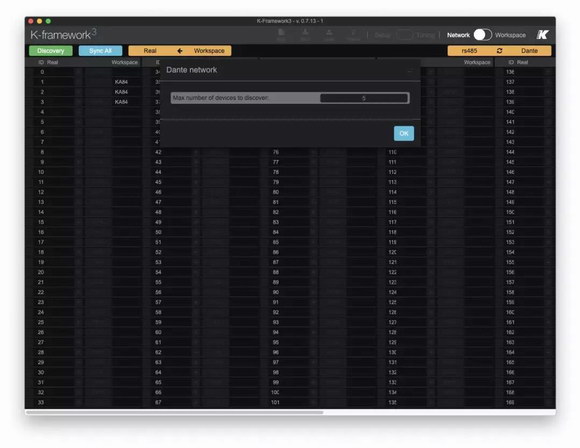The height and width of the screenshot is (448, 580).
Task: Click the New file icon in the toolbar
Action: click(281, 34)
